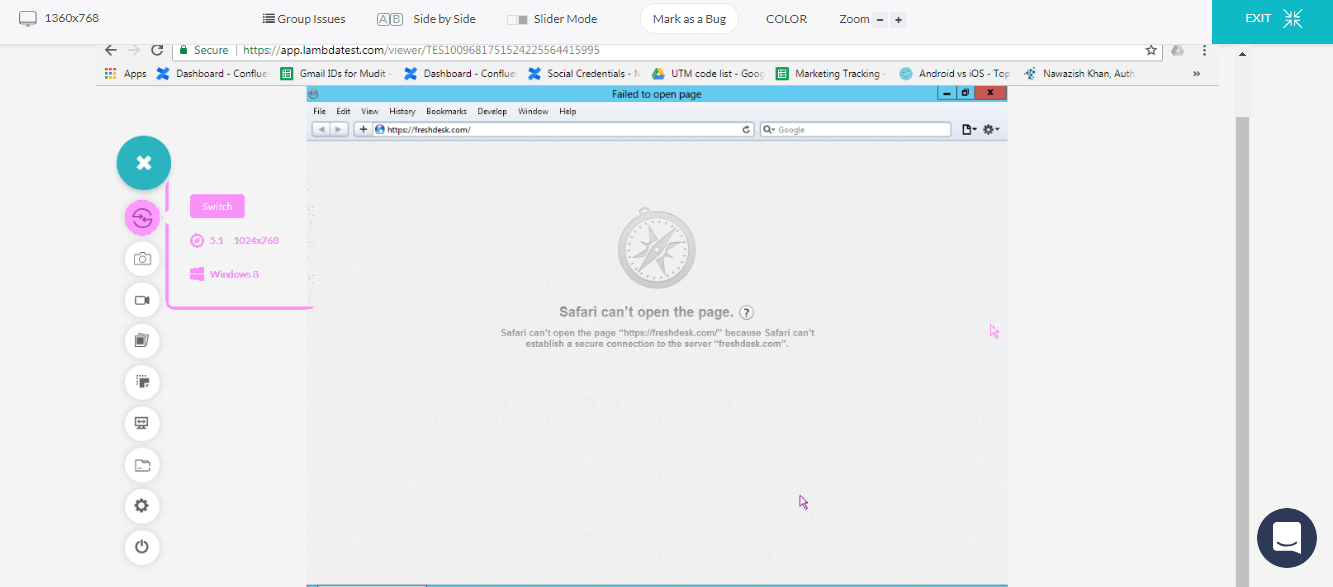The height and width of the screenshot is (587, 1333).
Task: Open Safari Bookmarks menu
Action: click(446, 111)
